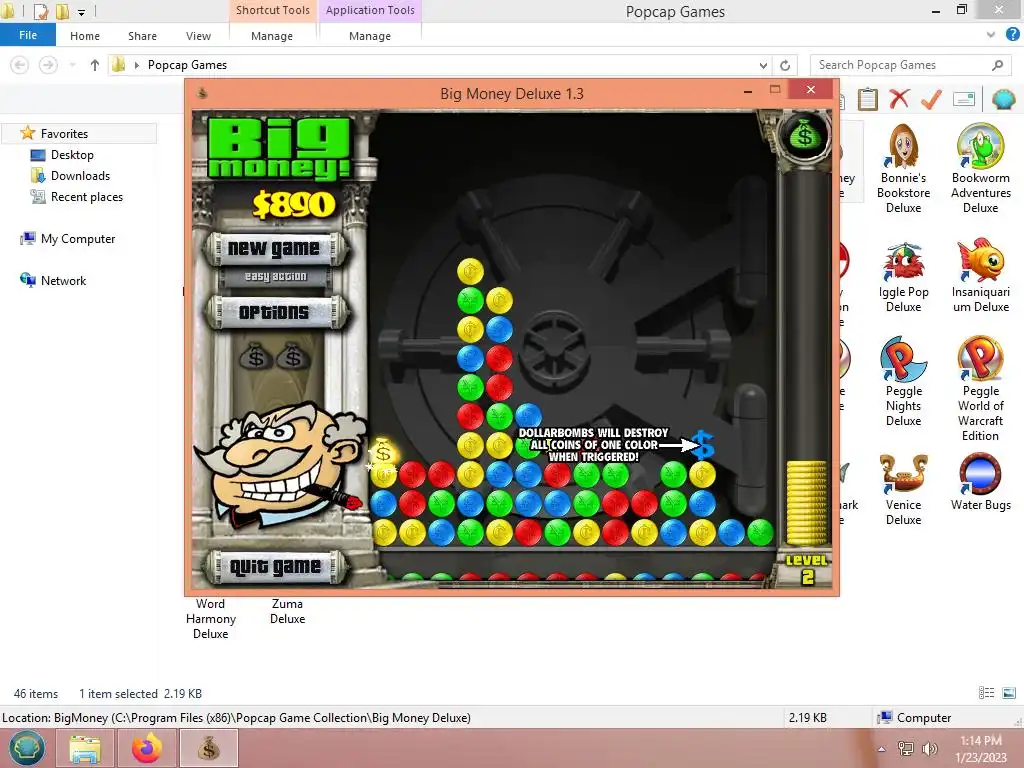Click the blue shell globe toolbar icon

(x=1004, y=99)
